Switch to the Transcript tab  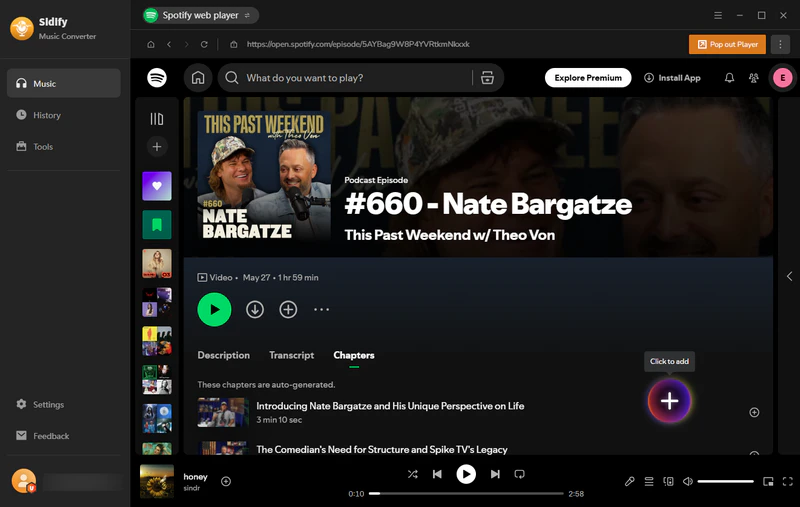point(291,355)
